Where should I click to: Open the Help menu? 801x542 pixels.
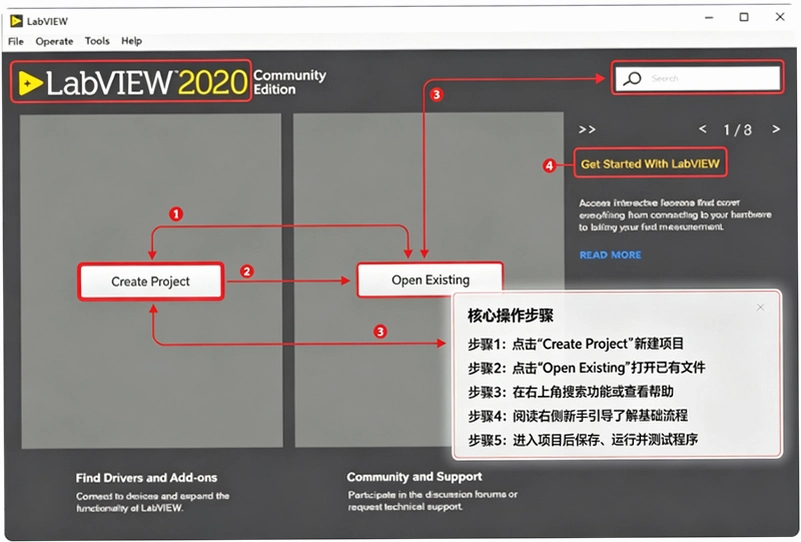[x=131, y=41]
